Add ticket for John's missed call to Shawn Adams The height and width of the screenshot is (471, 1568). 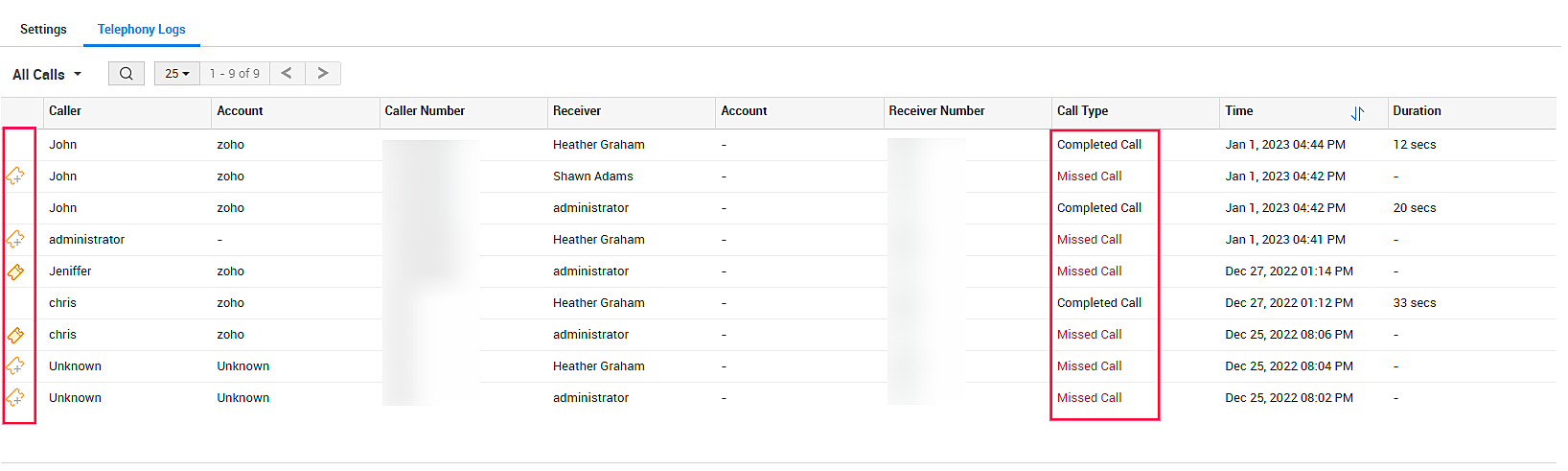pos(15,177)
